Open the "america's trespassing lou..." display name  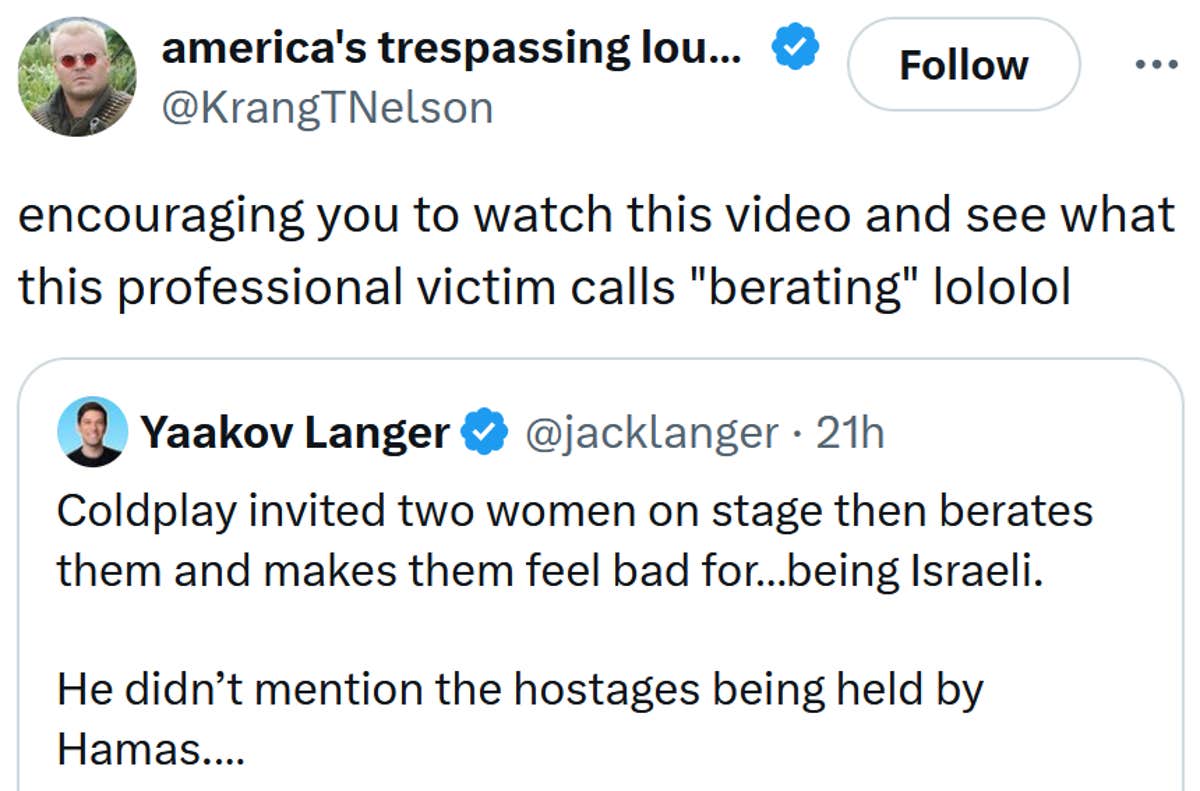click(x=451, y=47)
